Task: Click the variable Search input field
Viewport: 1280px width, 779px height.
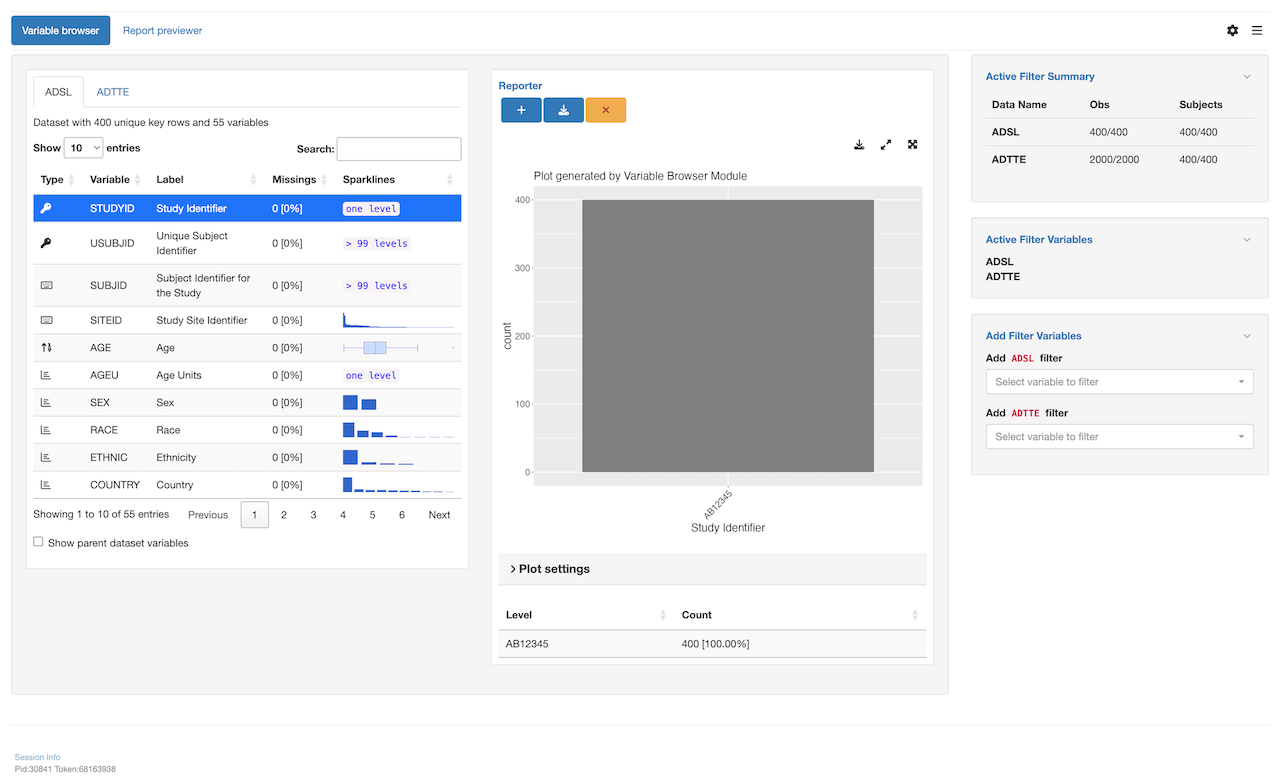Action: click(399, 149)
